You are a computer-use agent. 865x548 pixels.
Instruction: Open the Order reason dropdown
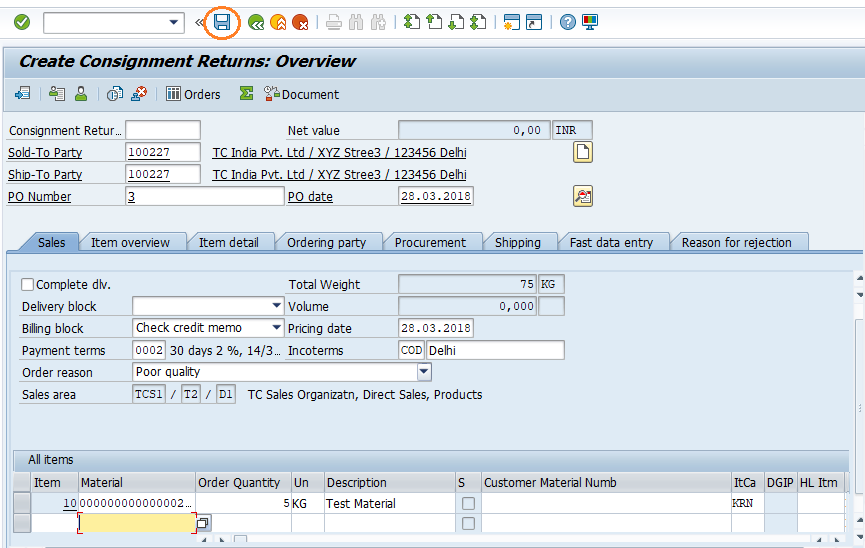pos(424,372)
